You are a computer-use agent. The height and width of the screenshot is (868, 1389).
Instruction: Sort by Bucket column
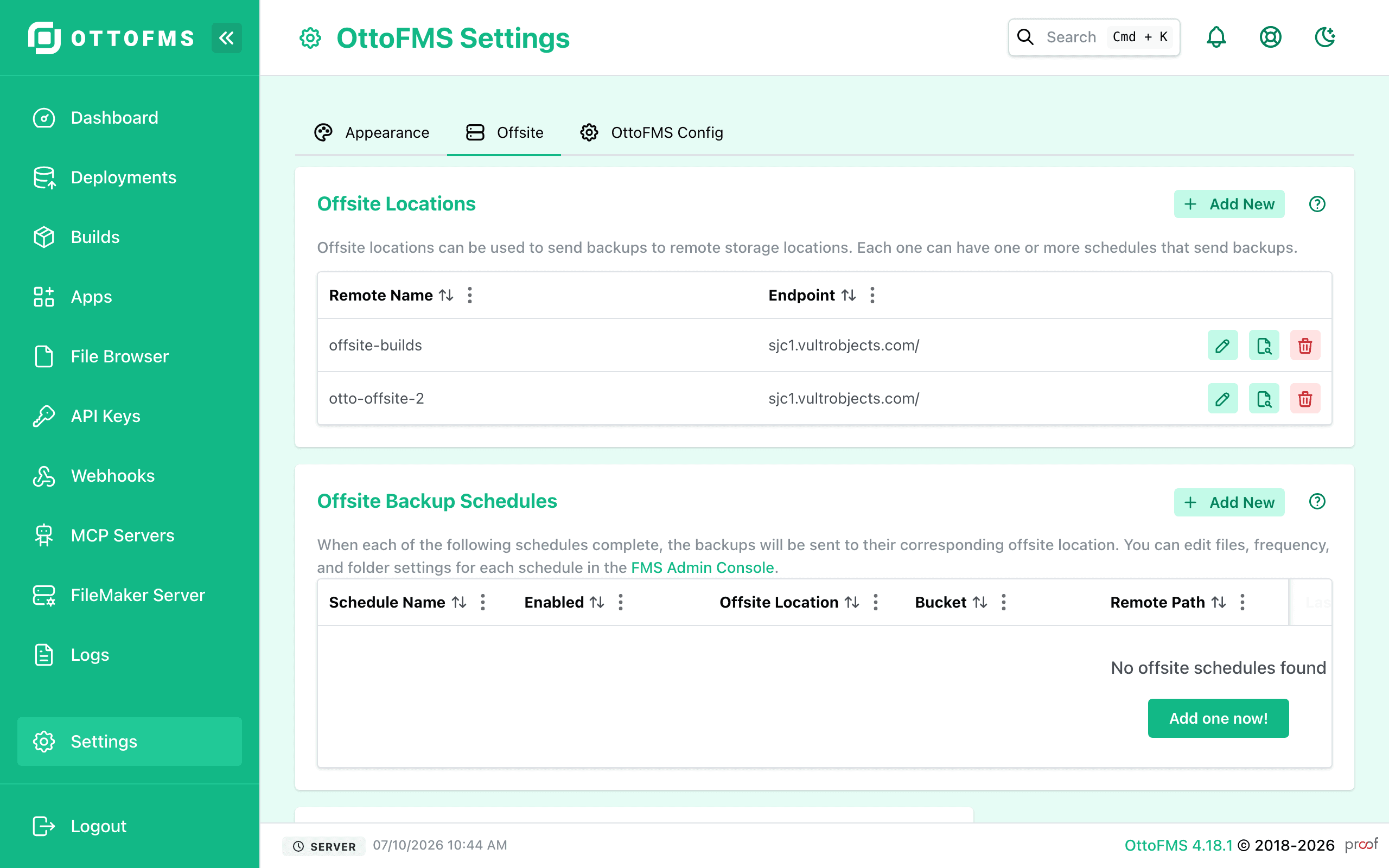tap(980, 602)
